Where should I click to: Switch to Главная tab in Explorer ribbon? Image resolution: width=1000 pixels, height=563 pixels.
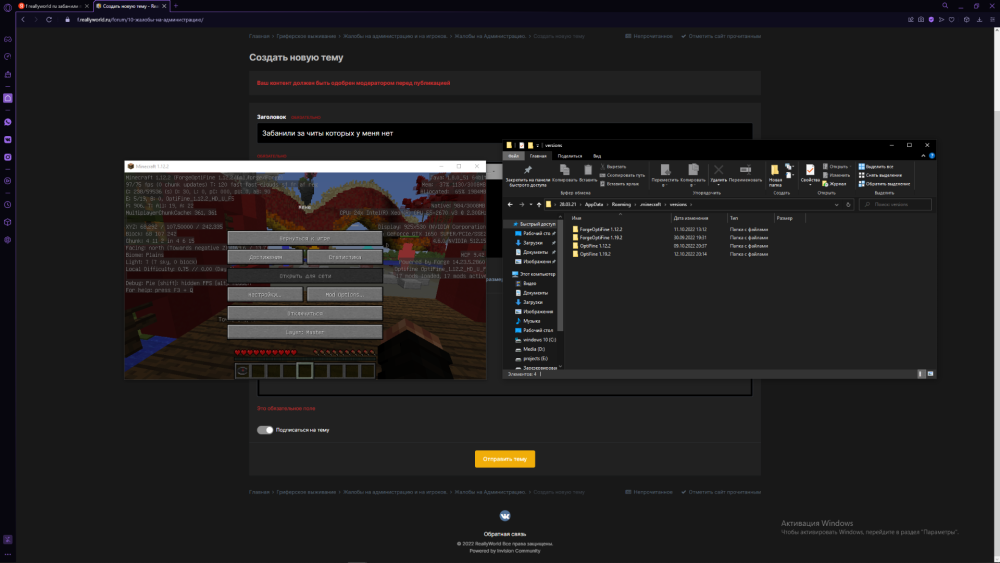pos(538,156)
